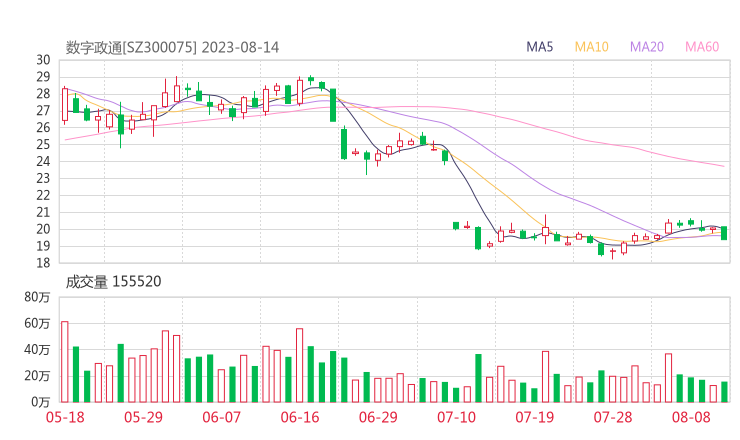This screenshot has width=740, height=440.
Task: Select the MA10 legend label
Action: pos(591,47)
